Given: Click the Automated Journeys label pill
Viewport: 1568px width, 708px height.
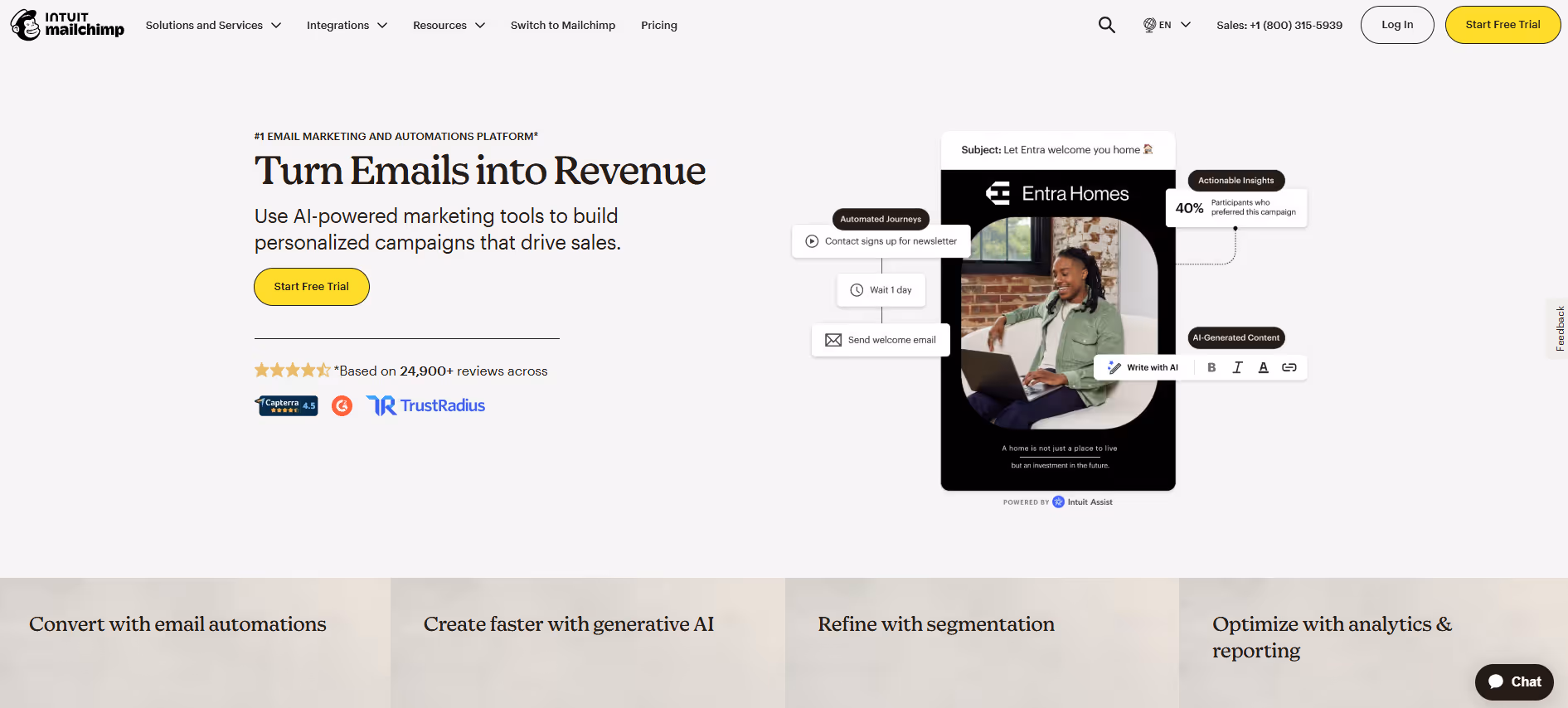Looking at the screenshot, I should click(881, 219).
